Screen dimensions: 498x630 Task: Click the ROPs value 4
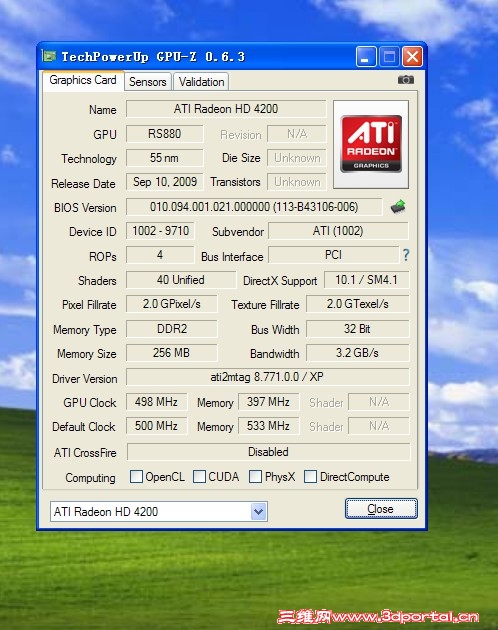point(160,255)
